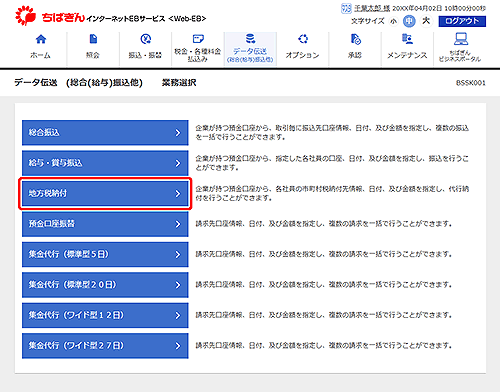The width and height of the screenshot is (500, 392).
Task: Click the chevron on 集金代行（ワイド型２７日）
Action: (178, 346)
